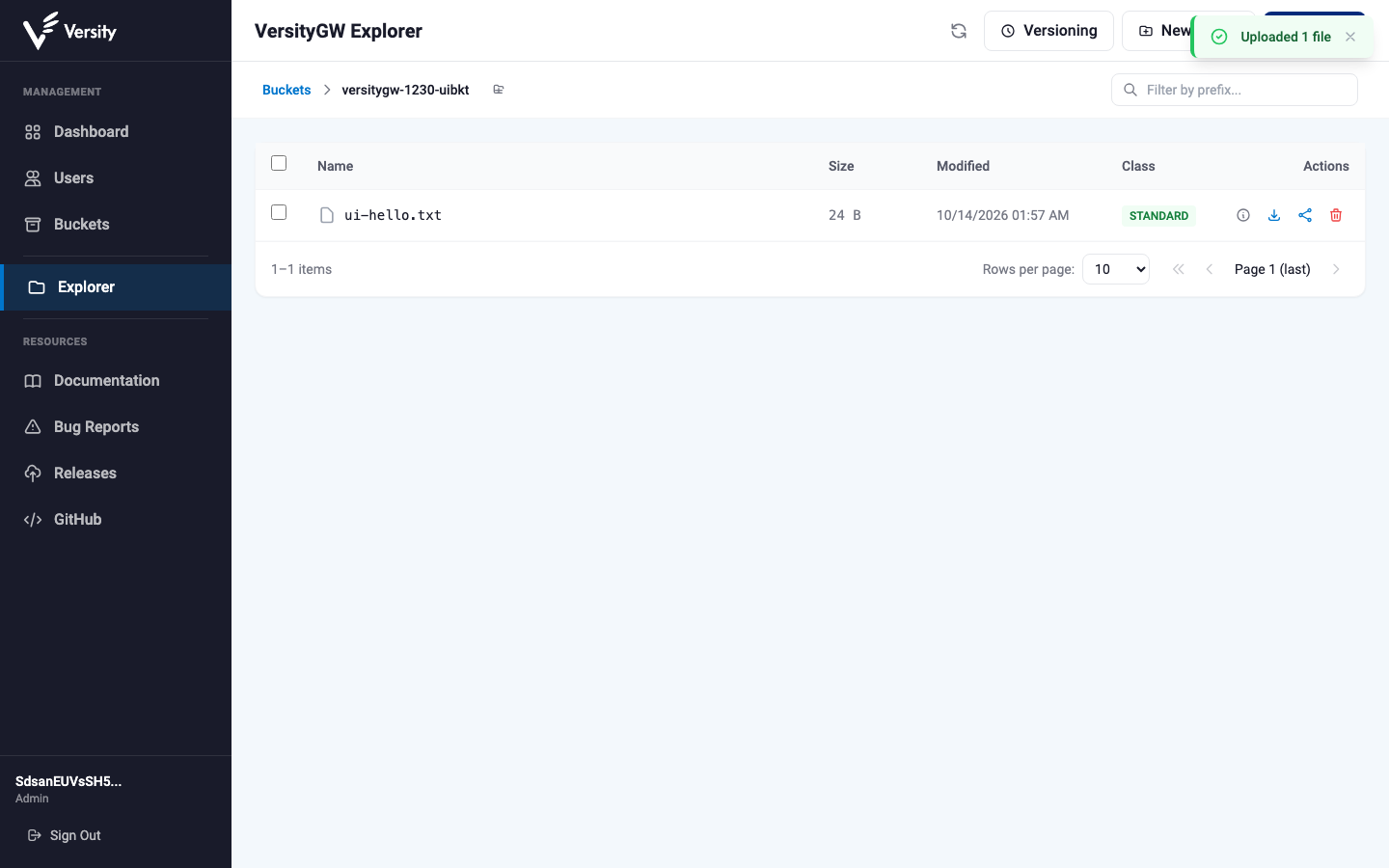The width and height of the screenshot is (1389, 868).
Task: Click the Class column header
Action: coord(1138,166)
